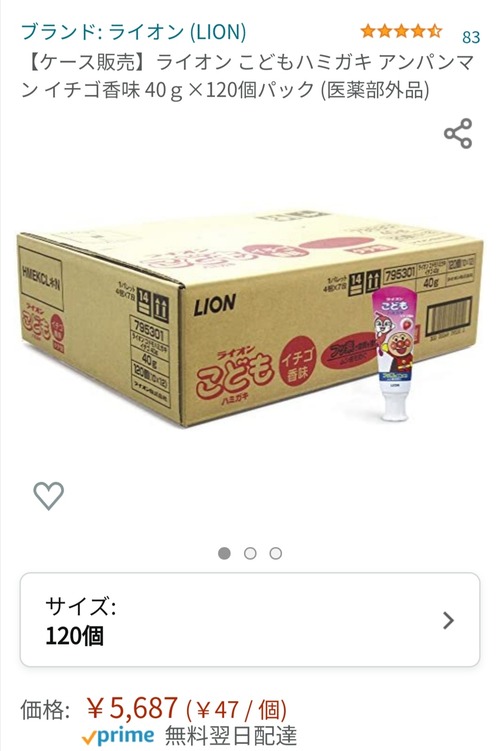Screen dimensions: 500x751
Task: Click the (￥47 / 個) unit price
Action: [236, 710]
